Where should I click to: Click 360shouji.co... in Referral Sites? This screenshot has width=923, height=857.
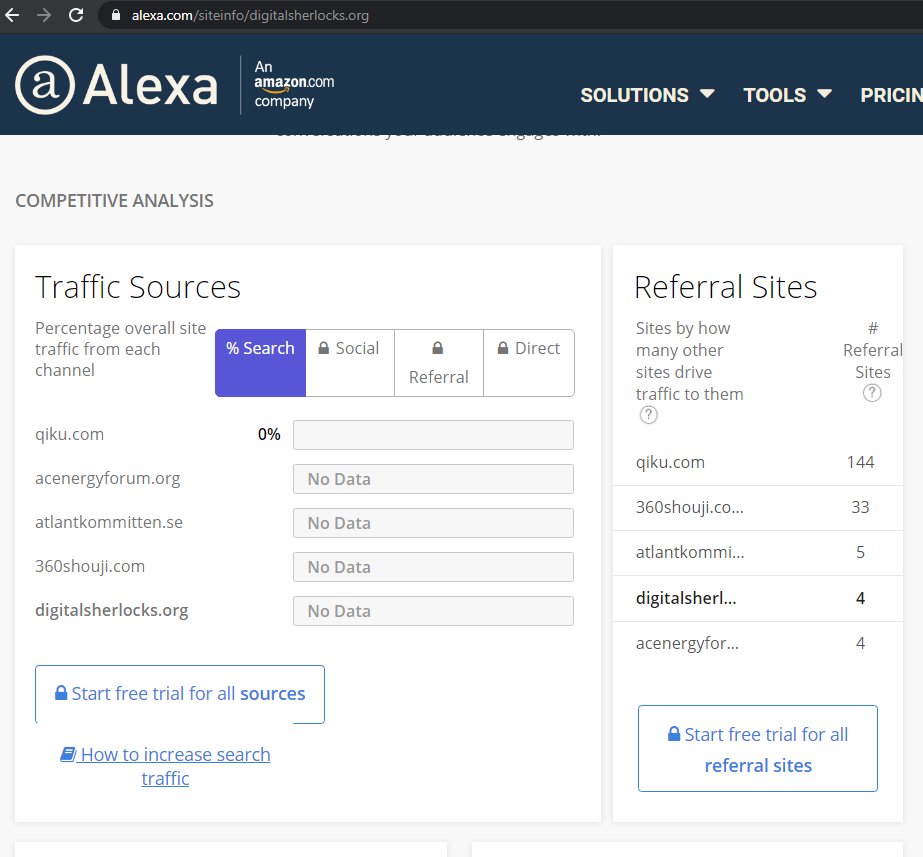689,507
